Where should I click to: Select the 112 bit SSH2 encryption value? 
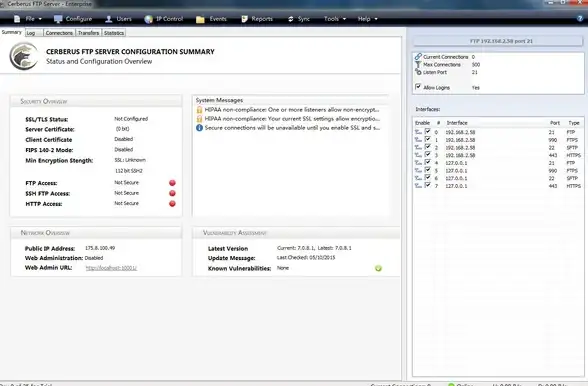click(129, 171)
